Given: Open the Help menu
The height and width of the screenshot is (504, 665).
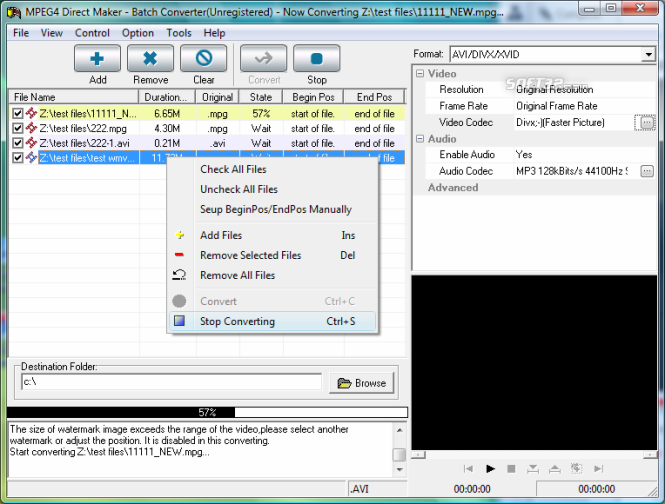Looking at the screenshot, I should coord(214,33).
